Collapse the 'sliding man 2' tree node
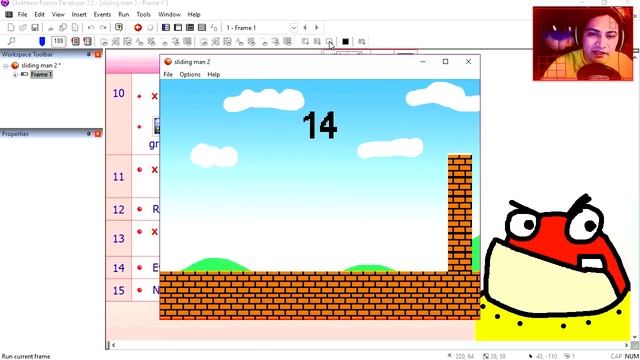Viewport: 640px width, 360px height. pyautogui.click(x=6, y=66)
